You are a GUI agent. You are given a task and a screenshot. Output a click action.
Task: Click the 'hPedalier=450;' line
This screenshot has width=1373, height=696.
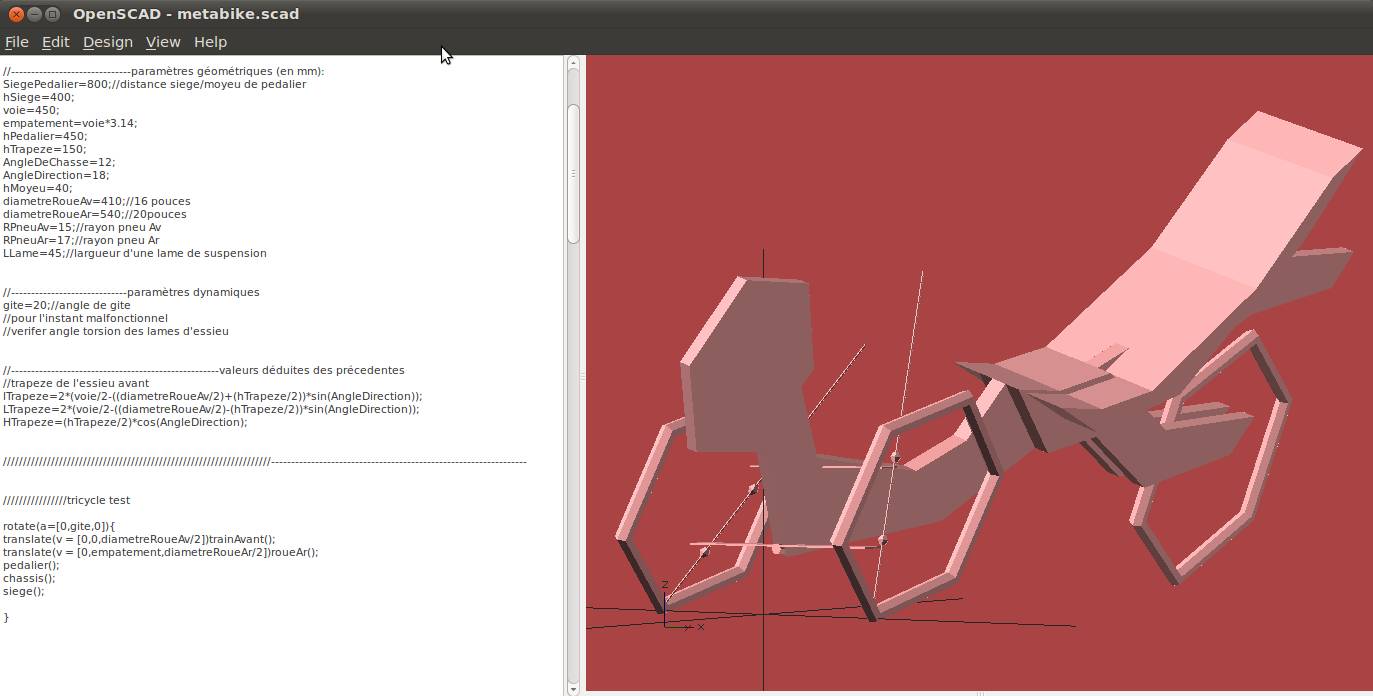(x=45, y=136)
